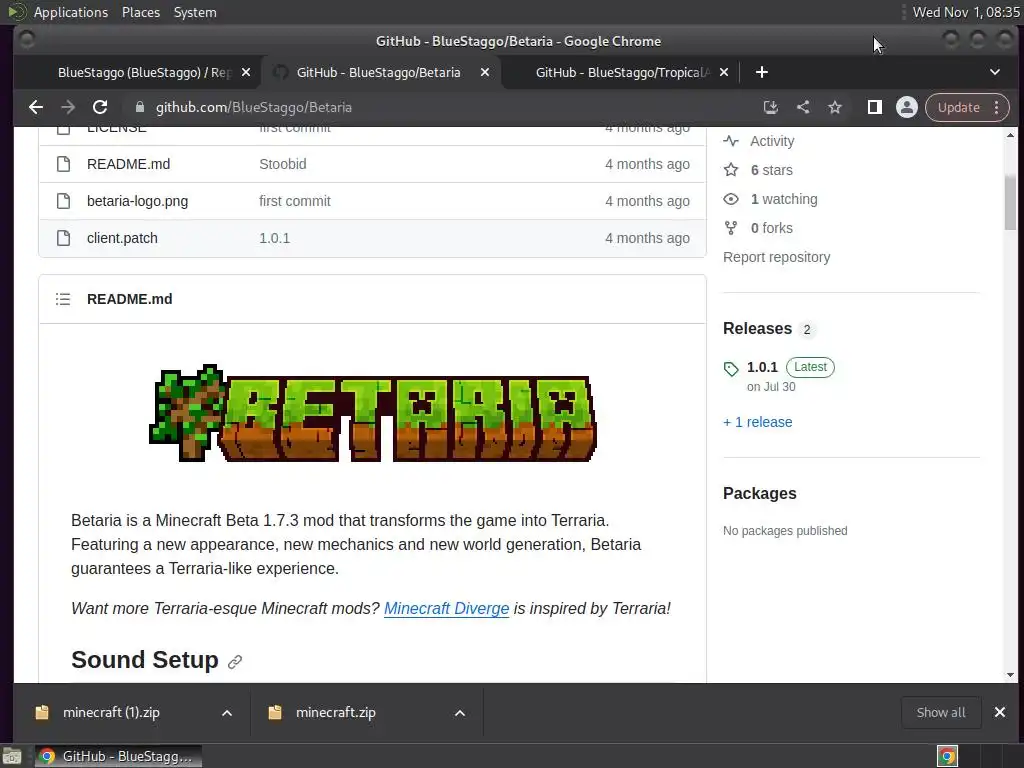Image resolution: width=1024 pixels, height=768 pixels.
Task: Click the page vertical scrollbar thumb
Action: click(x=1010, y=203)
